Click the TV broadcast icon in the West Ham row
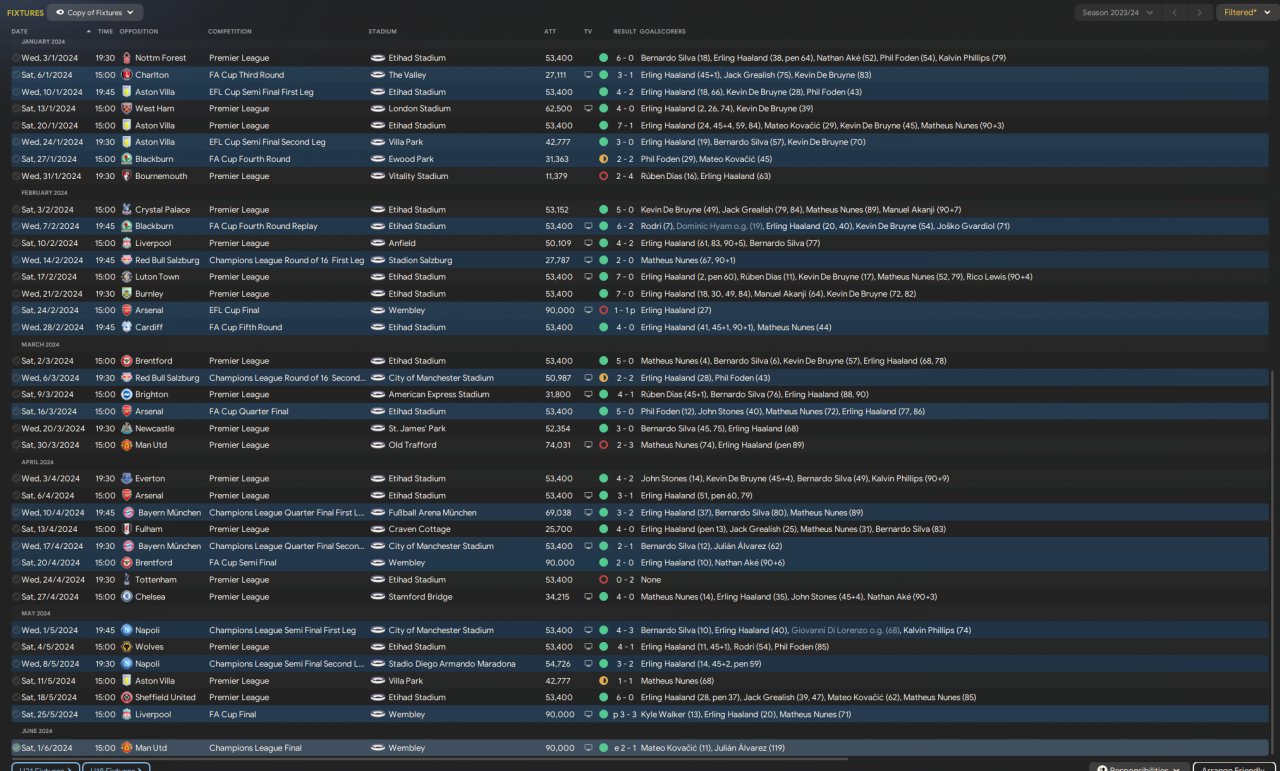This screenshot has height=771, width=1280. [588, 109]
